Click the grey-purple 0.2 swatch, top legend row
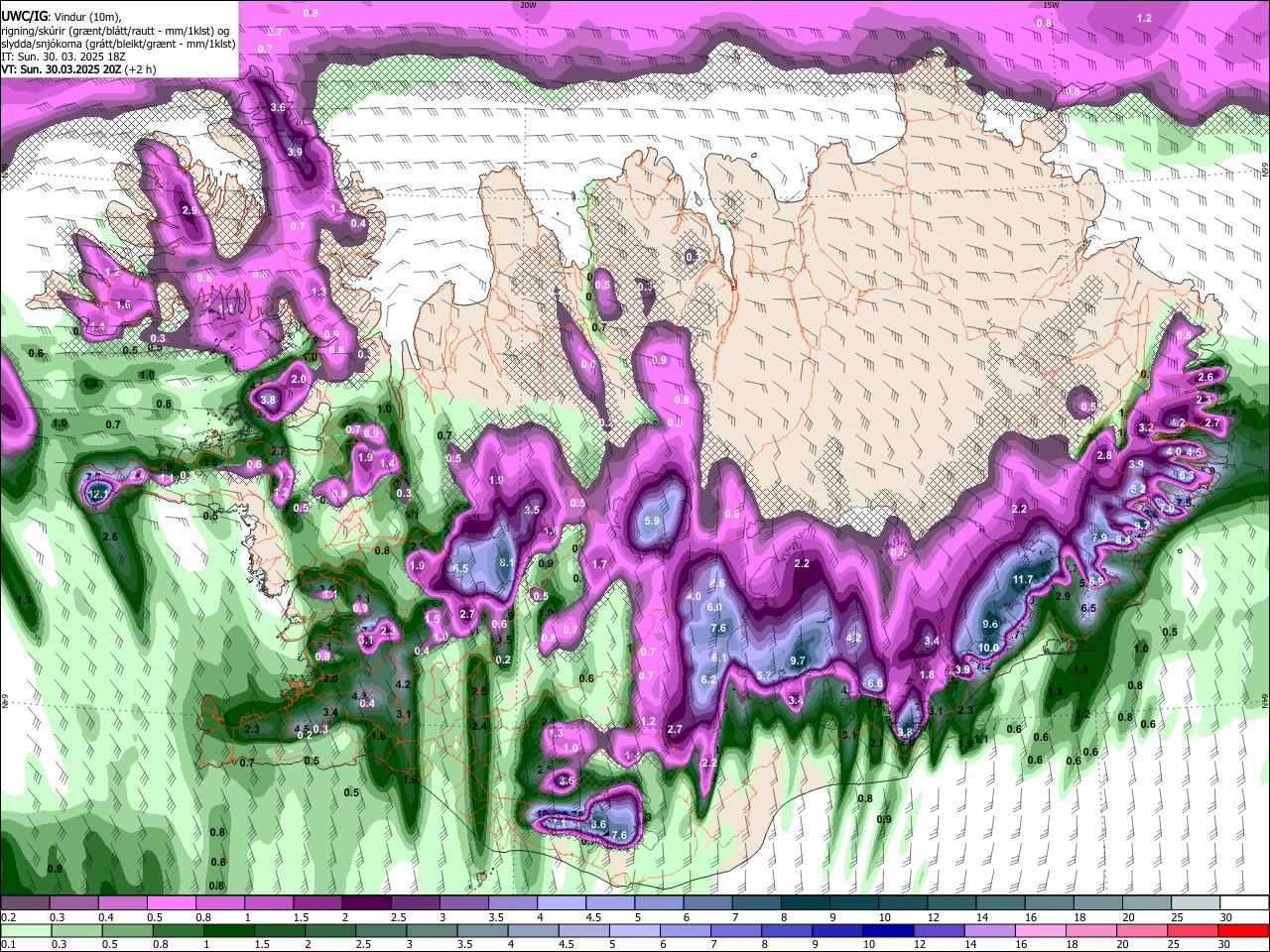The width and height of the screenshot is (1270, 952). (x=25, y=903)
